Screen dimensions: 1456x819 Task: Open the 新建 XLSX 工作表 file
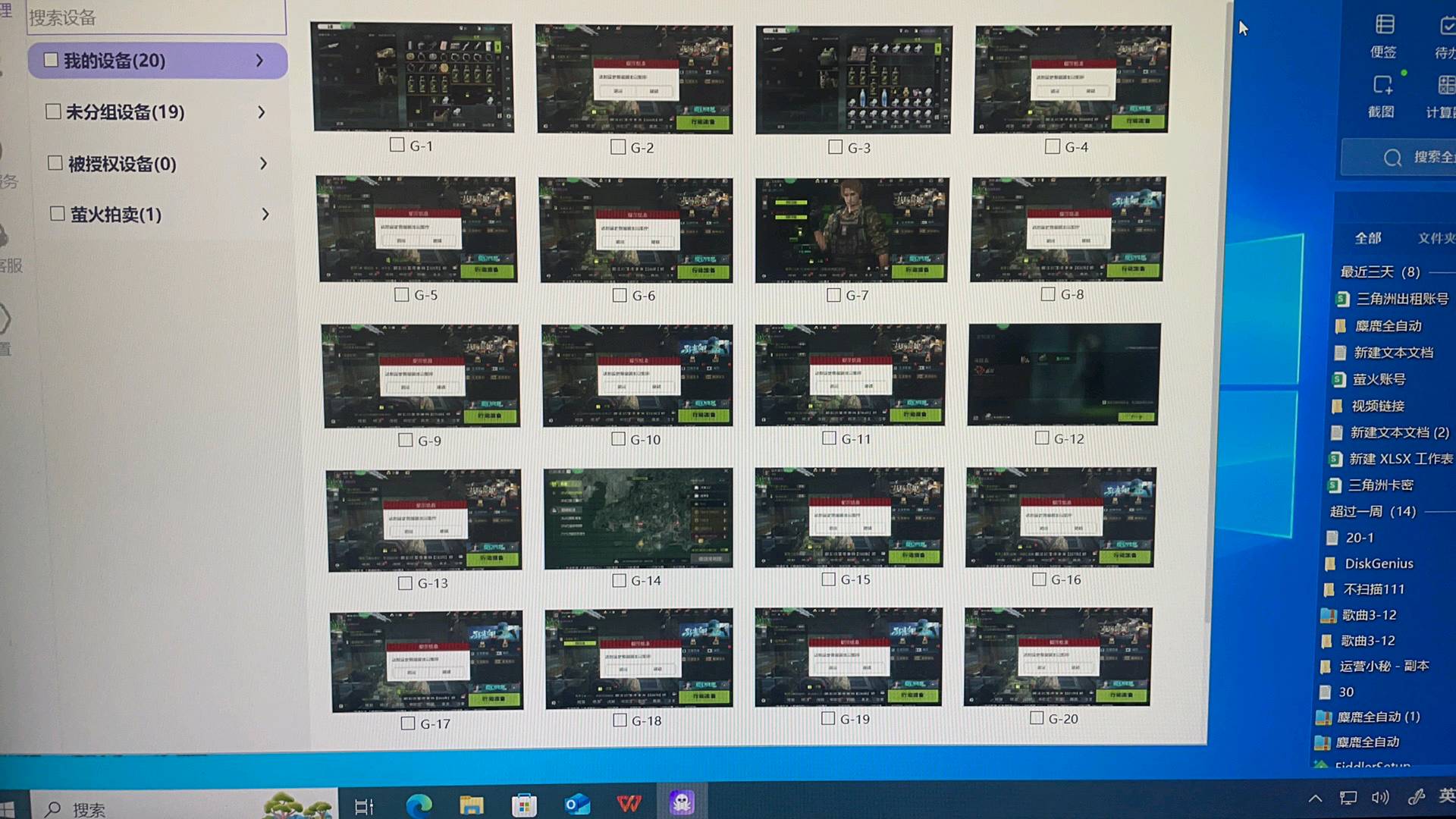coord(1392,459)
